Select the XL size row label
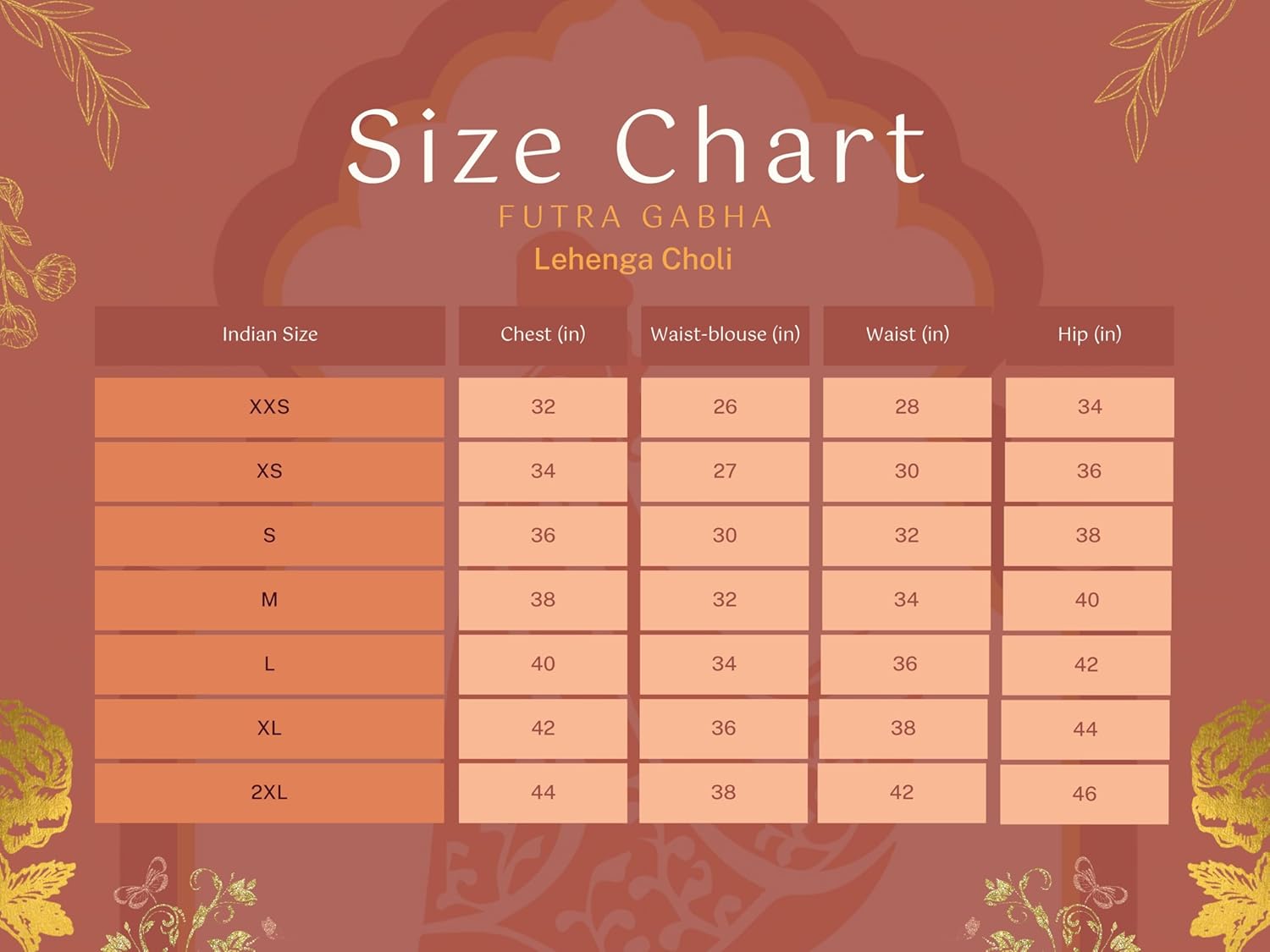Image resolution: width=1270 pixels, height=952 pixels. tap(269, 729)
